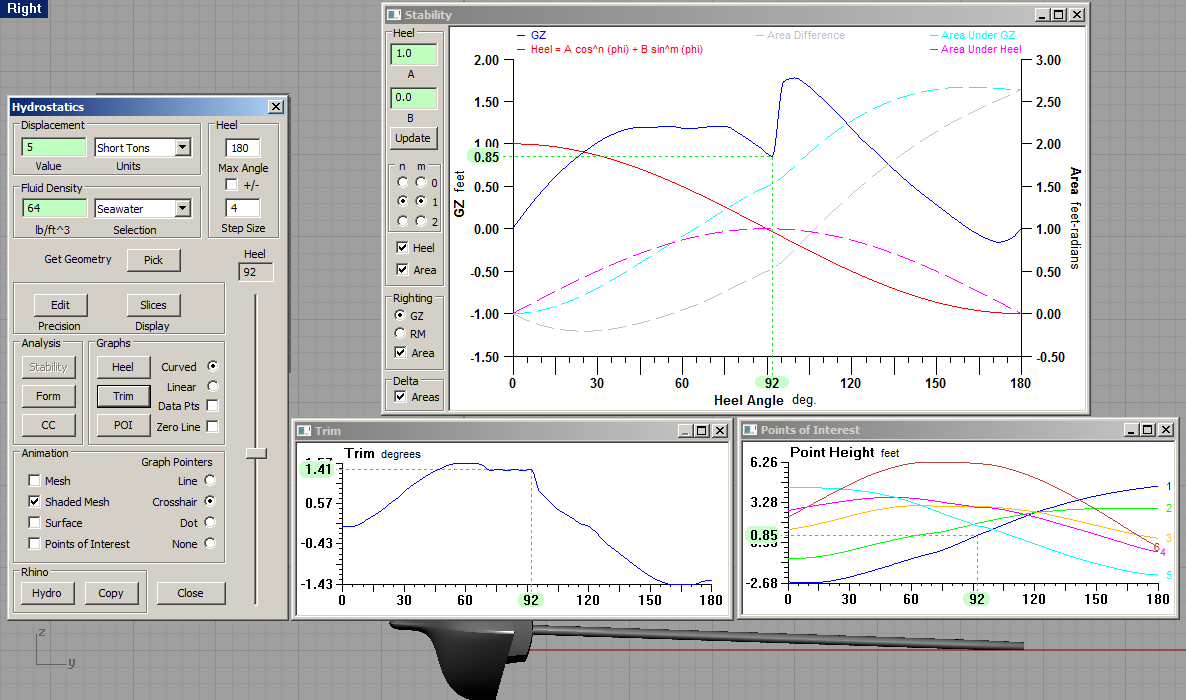The image size is (1186, 700).
Task: Enable the Data Pts checkbox
Action: [213, 406]
